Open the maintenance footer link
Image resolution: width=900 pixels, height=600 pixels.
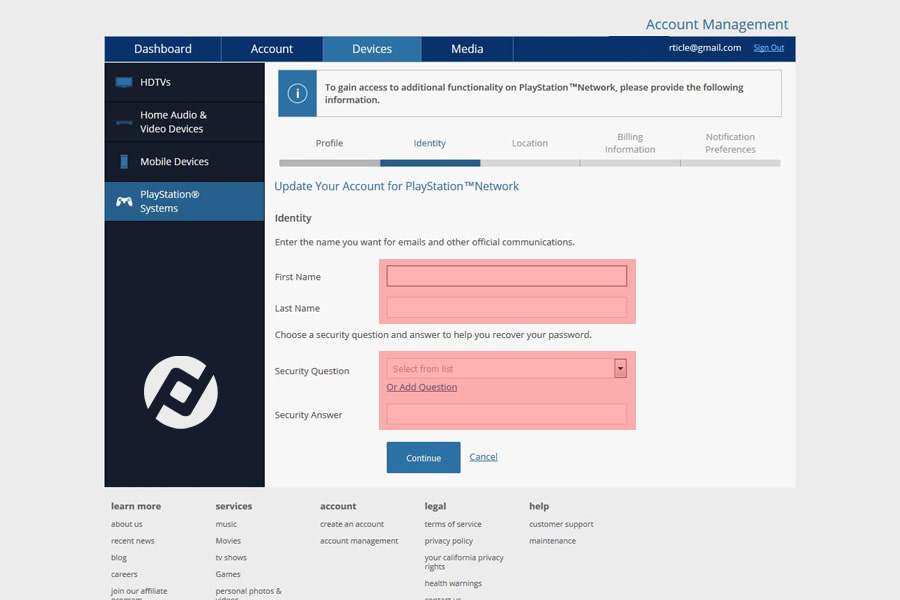(x=552, y=541)
